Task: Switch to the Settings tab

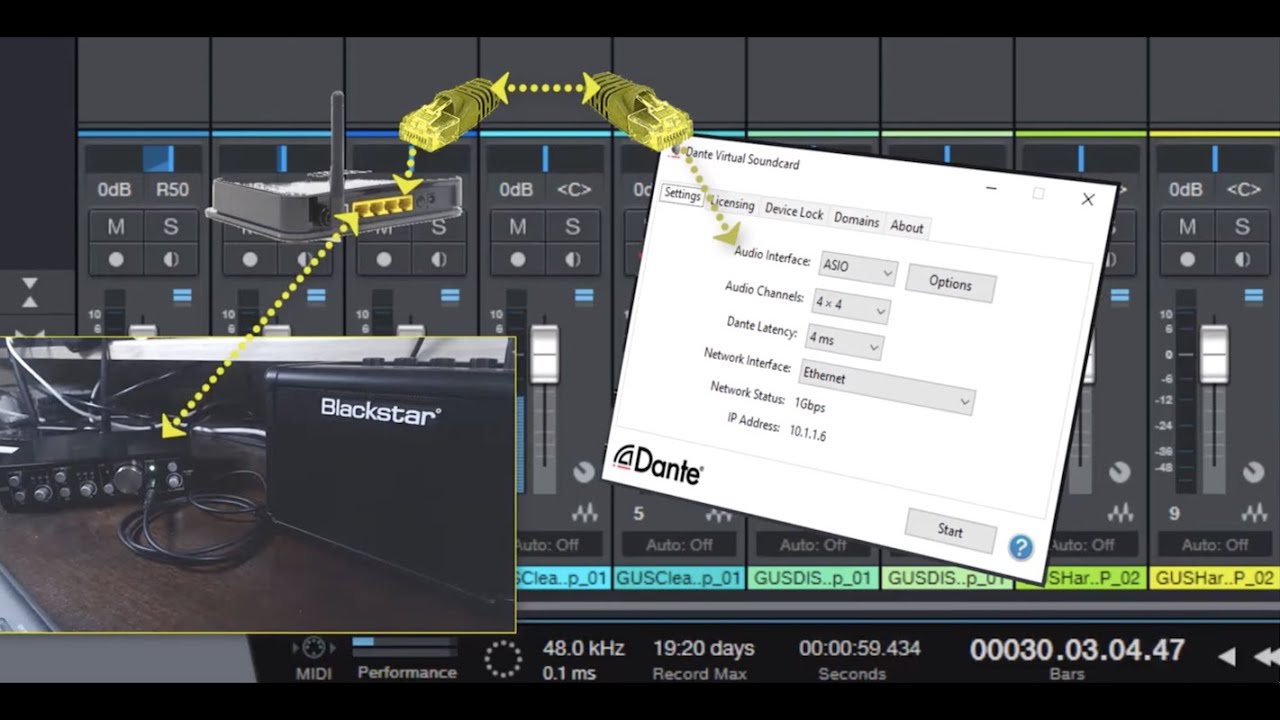Action: [683, 195]
